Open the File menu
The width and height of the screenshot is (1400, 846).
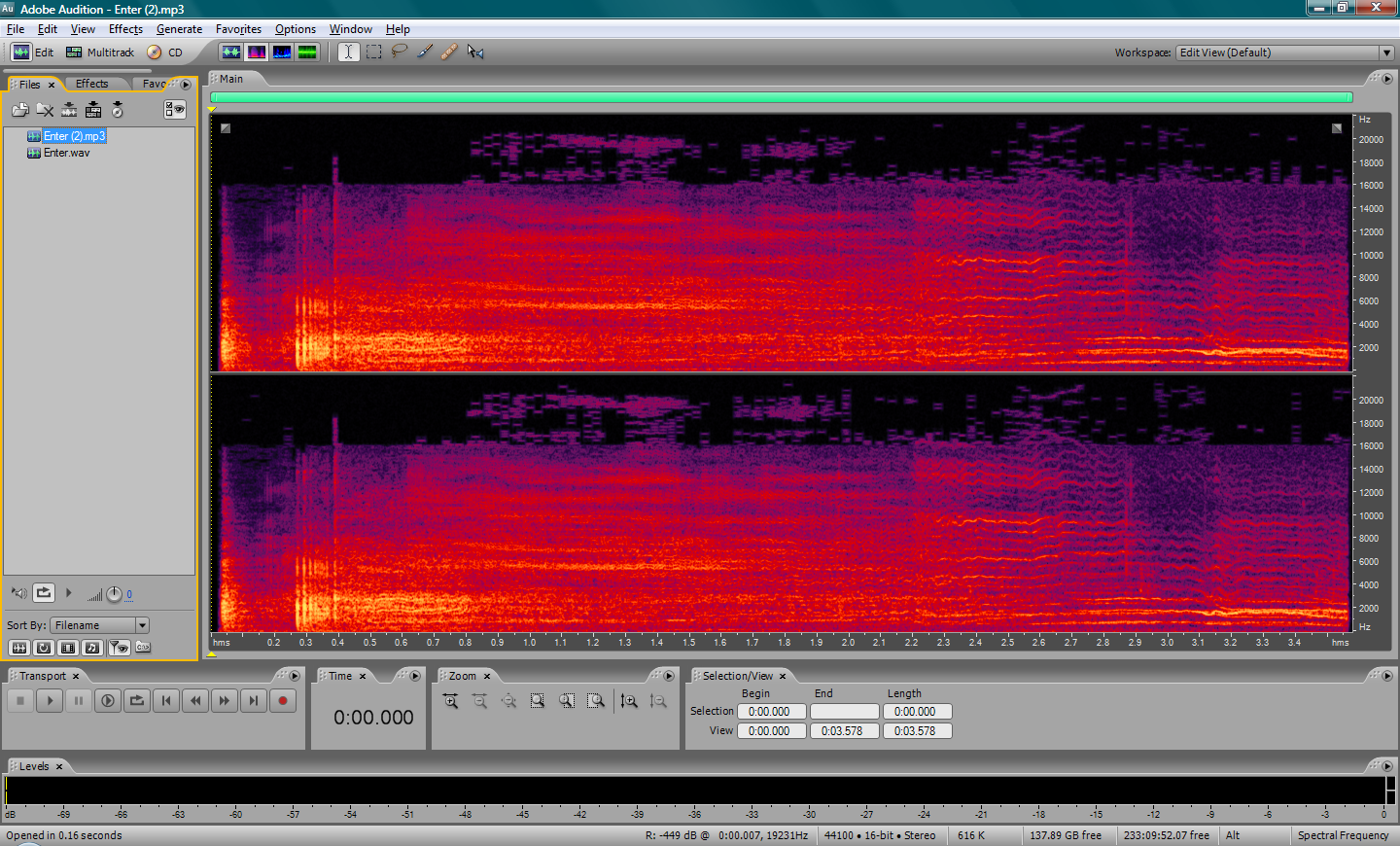pyautogui.click(x=16, y=29)
